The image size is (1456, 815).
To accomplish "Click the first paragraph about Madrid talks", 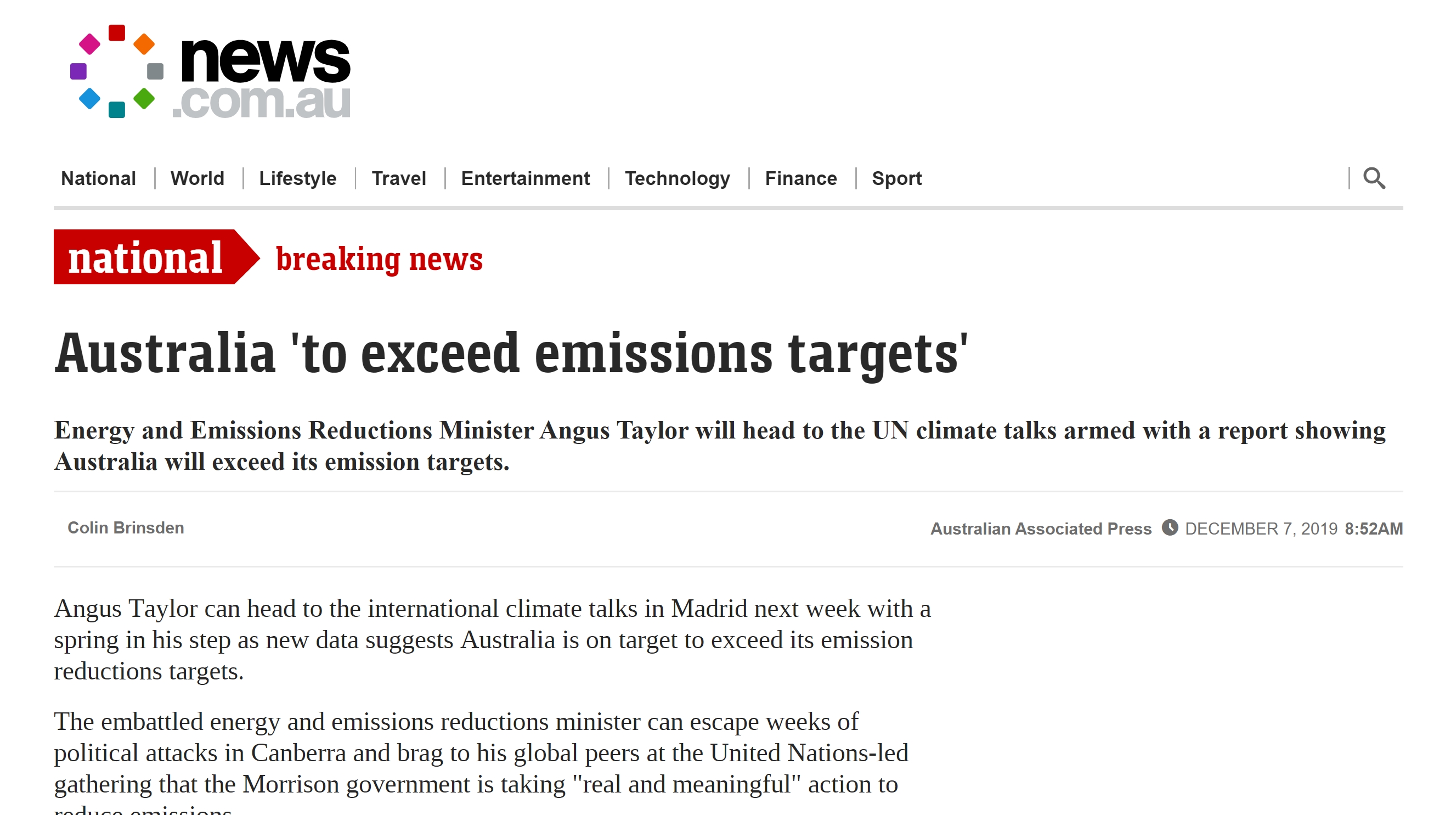I will 492,640.
